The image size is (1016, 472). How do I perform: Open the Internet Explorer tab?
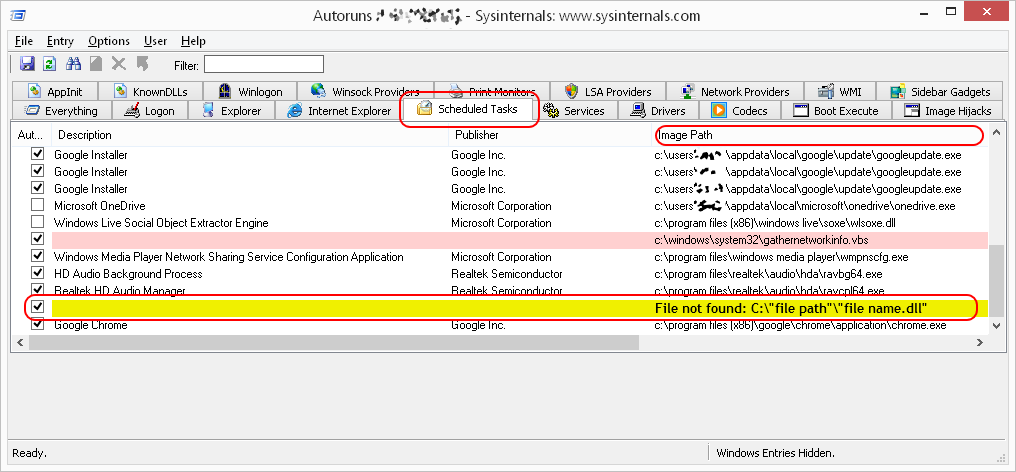pyautogui.click(x=340, y=111)
